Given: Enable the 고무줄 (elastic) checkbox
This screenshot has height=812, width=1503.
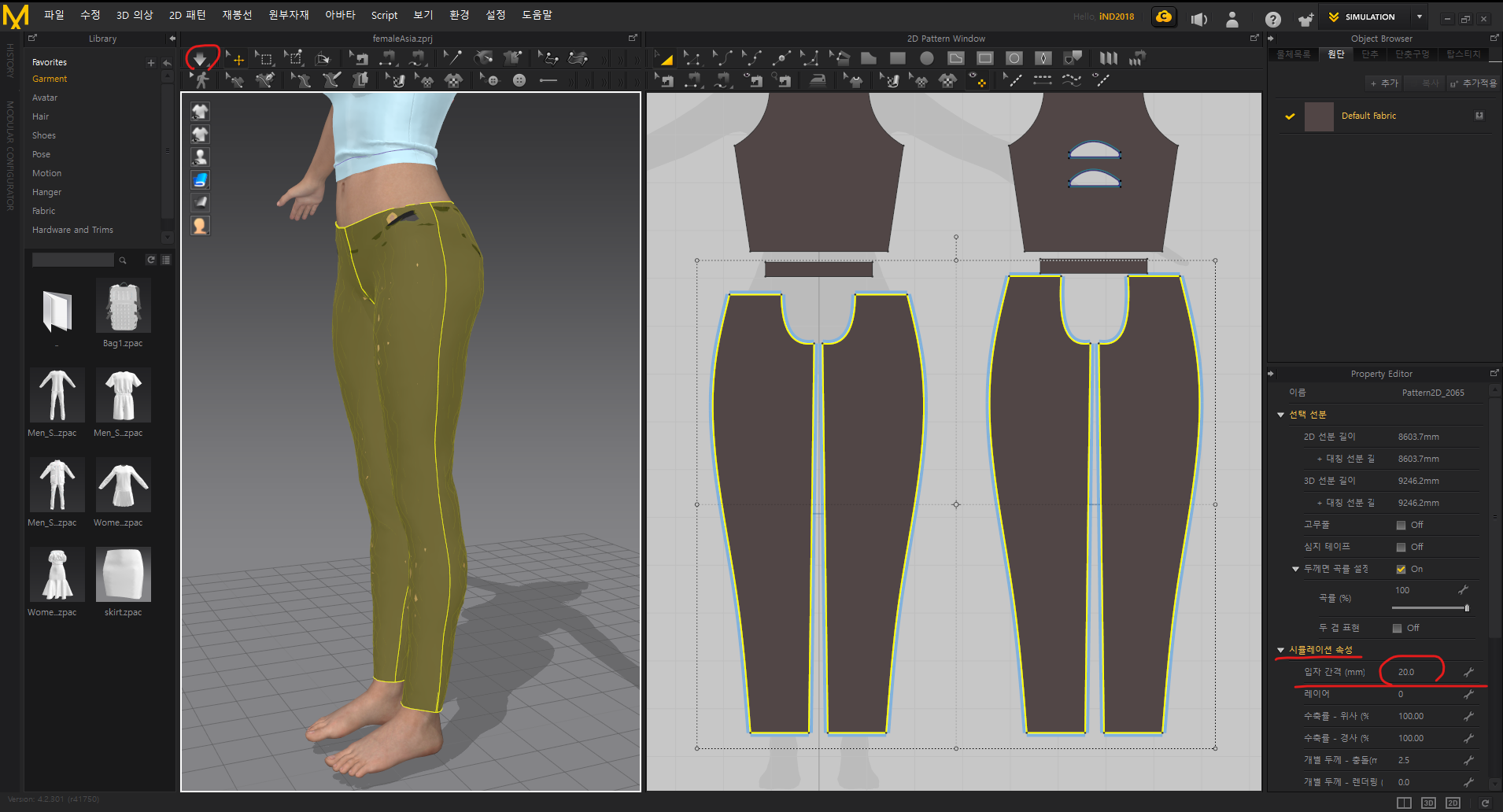Looking at the screenshot, I should coord(1401,525).
